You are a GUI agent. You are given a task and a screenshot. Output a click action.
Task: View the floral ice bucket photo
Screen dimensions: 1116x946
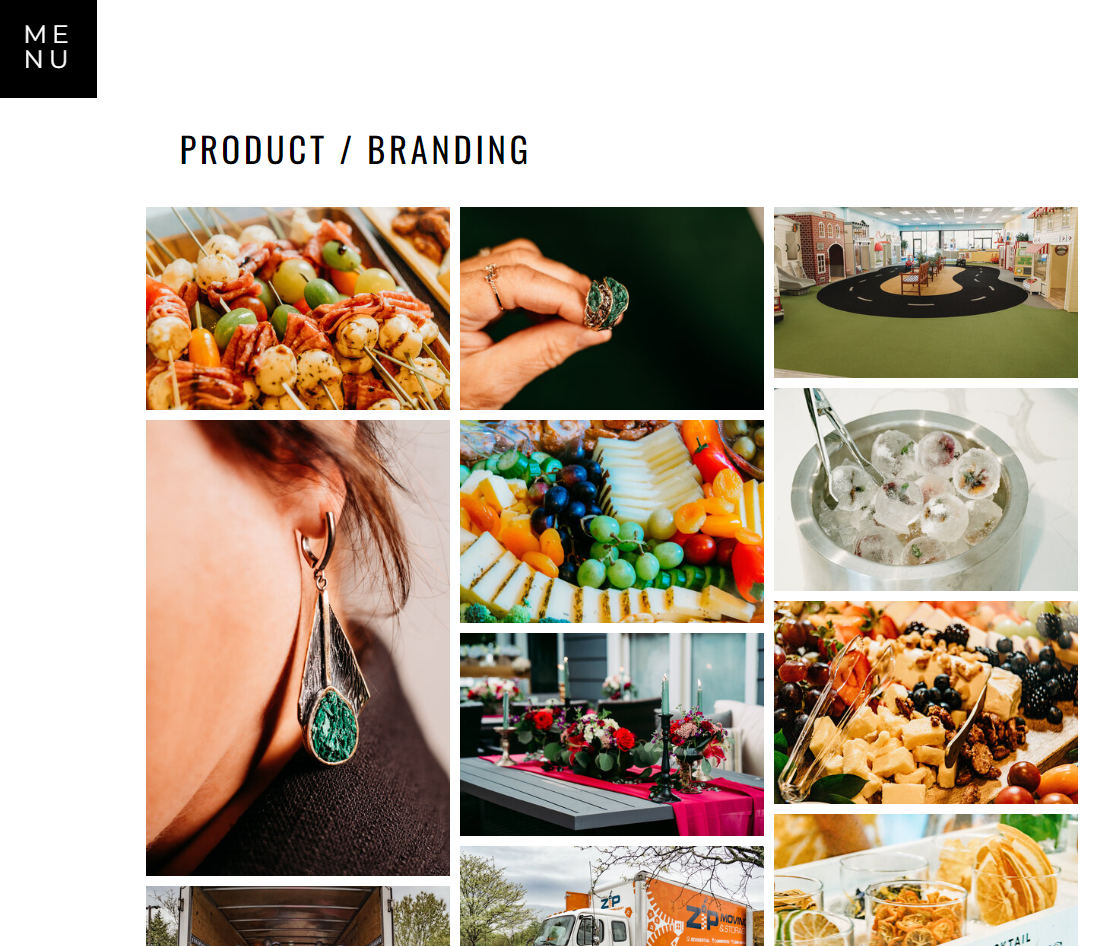[x=925, y=489]
